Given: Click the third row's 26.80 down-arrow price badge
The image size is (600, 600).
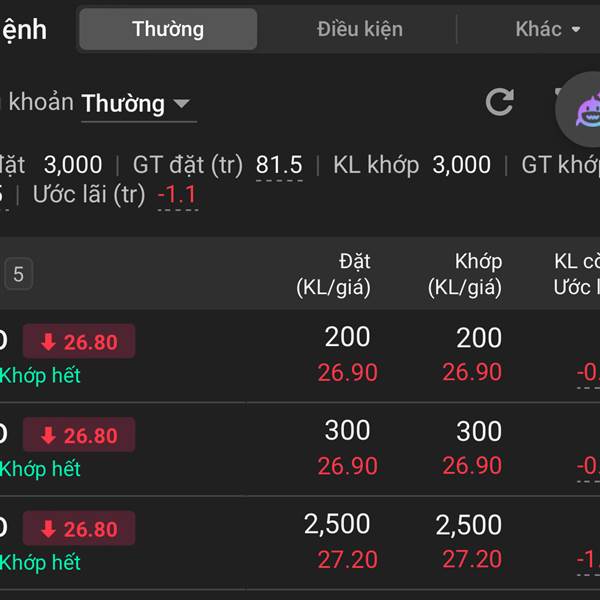Looking at the screenshot, I should 79,529.
